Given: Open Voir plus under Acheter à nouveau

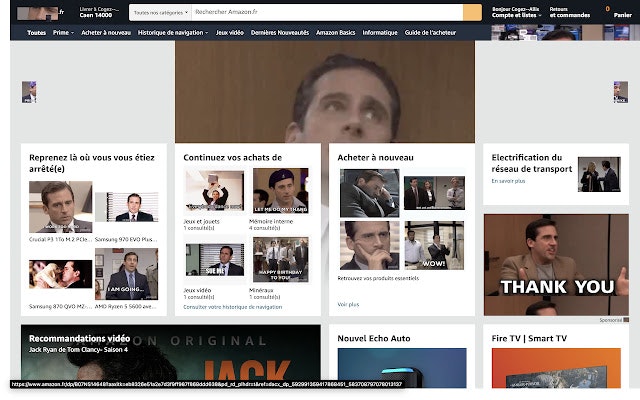Looking at the screenshot, I should click(348, 304).
